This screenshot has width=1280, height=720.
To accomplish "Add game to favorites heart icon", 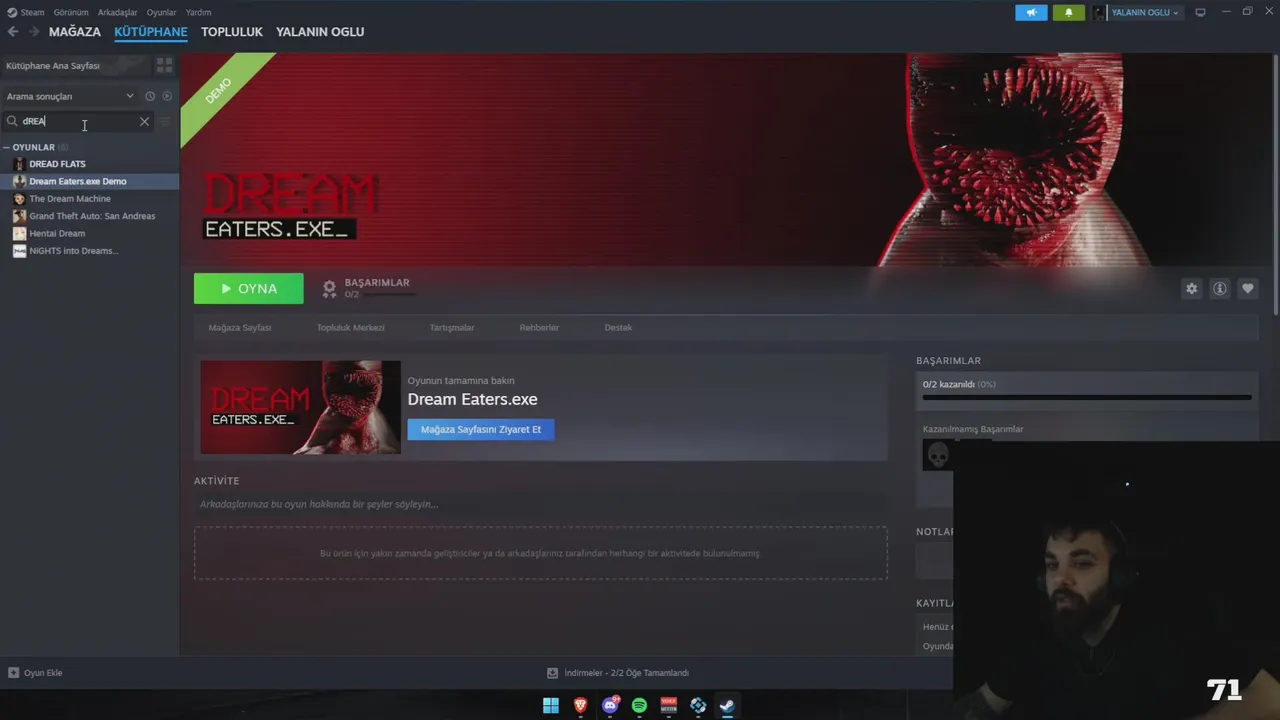I will pyautogui.click(x=1247, y=288).
